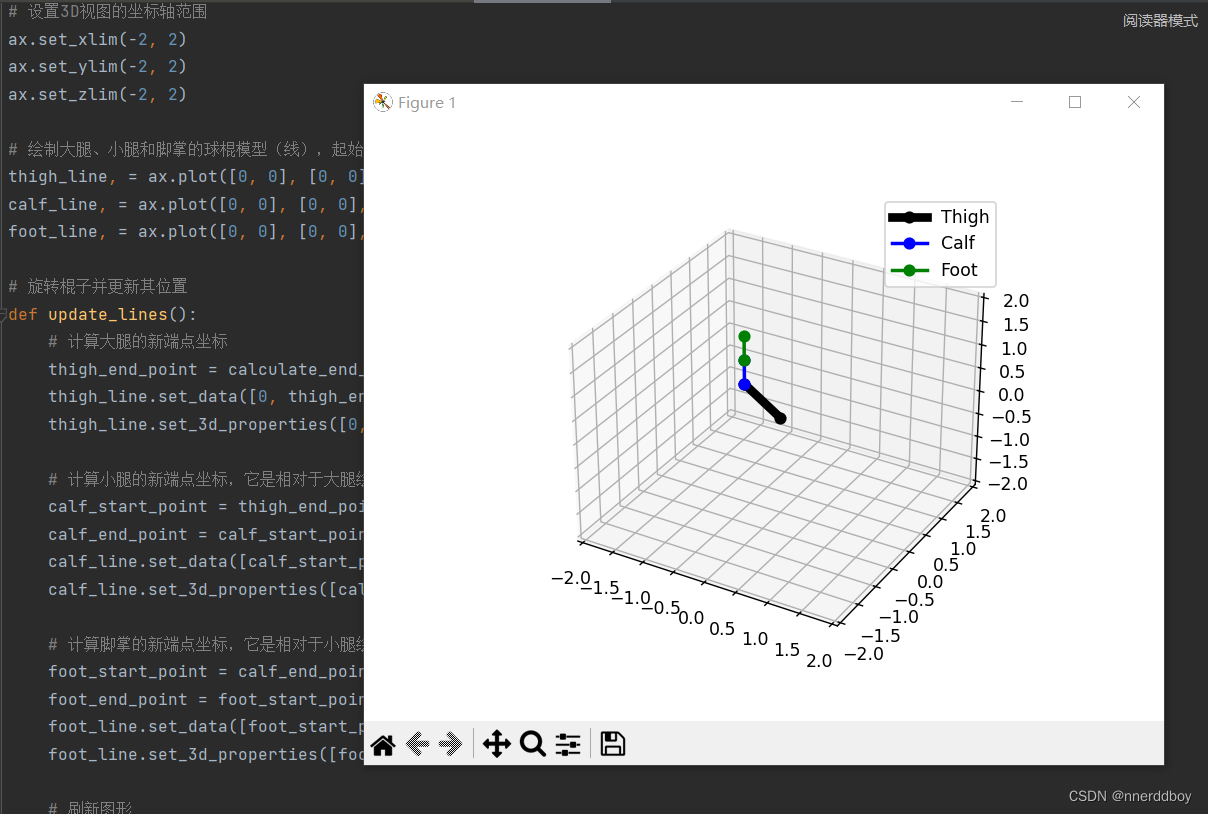The image size is (1208, 814).
Task: Click the Home reset view icon
Action: 383,744
